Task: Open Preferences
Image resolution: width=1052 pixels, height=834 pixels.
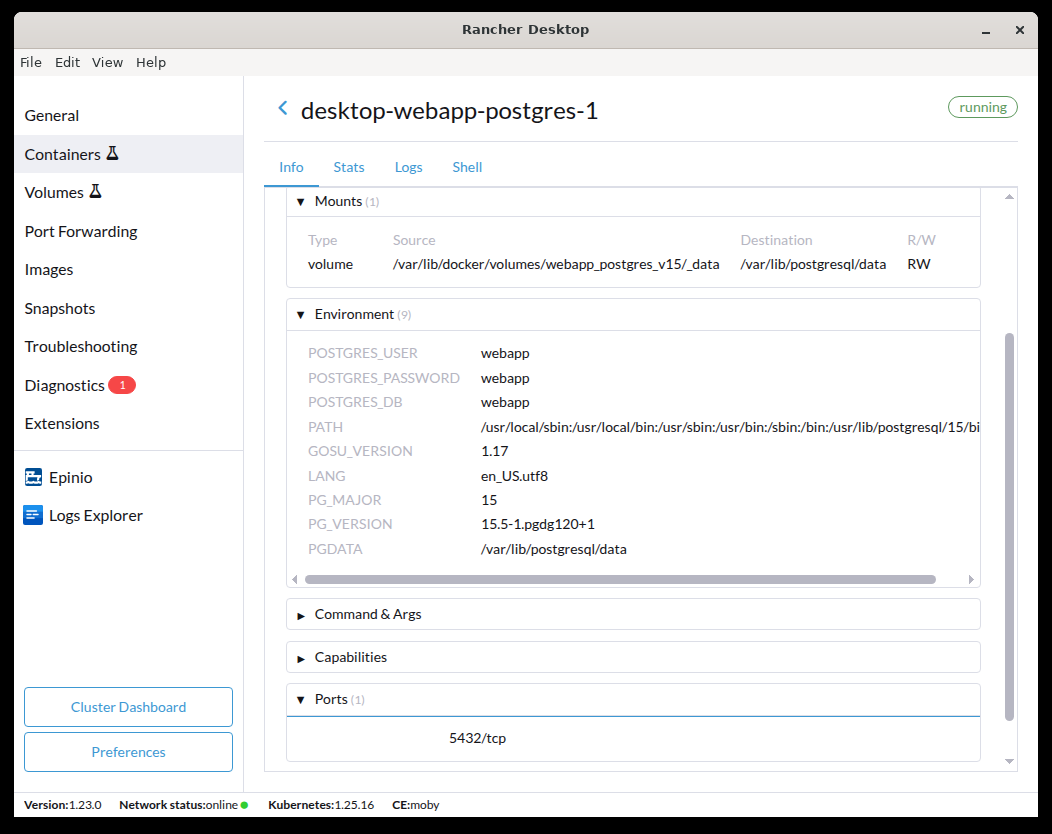Action: [x=128, y=751]
